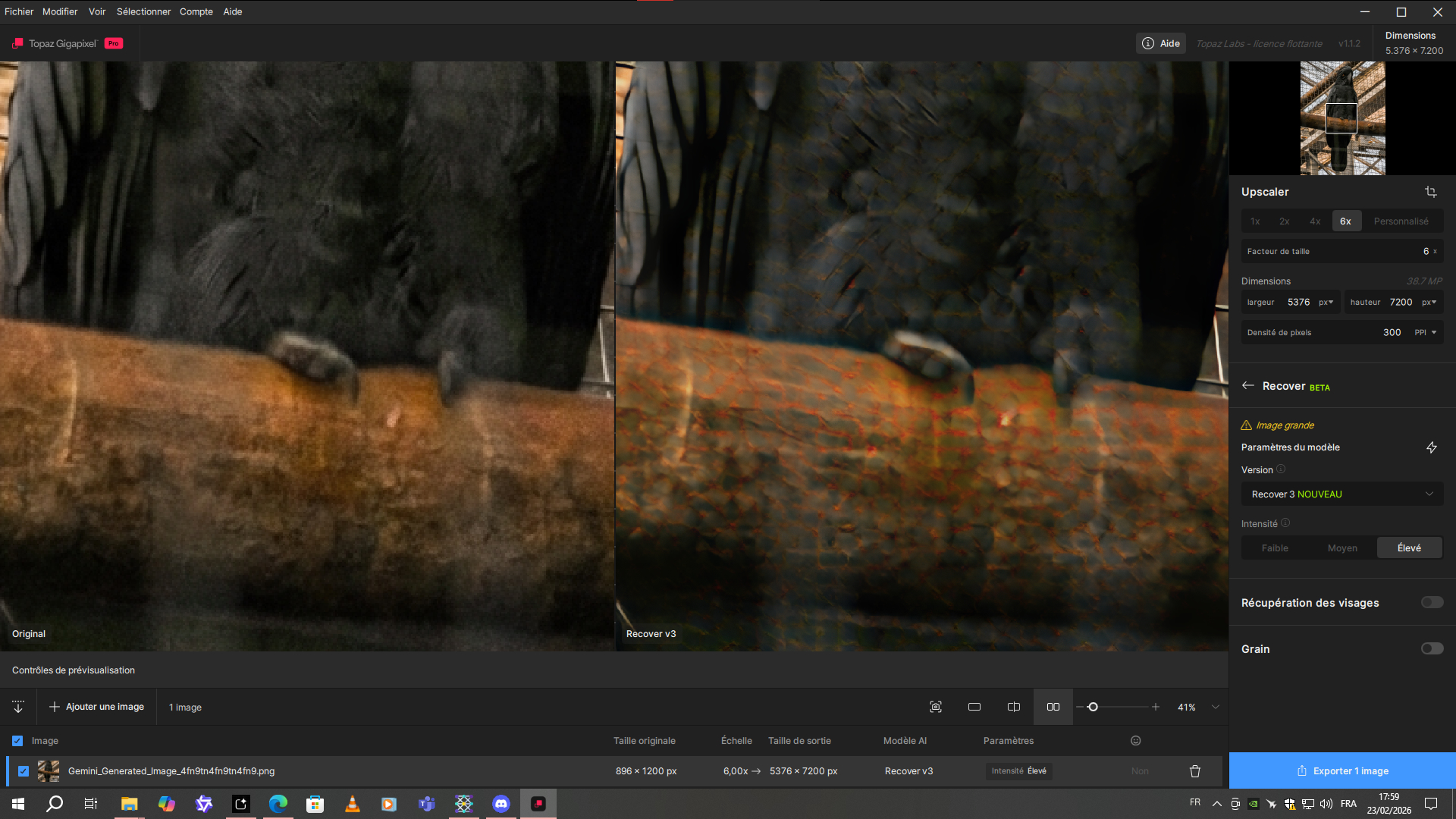1456x819 pixels.
Task: Select the 4x upscale tab
Action: 1315,221
